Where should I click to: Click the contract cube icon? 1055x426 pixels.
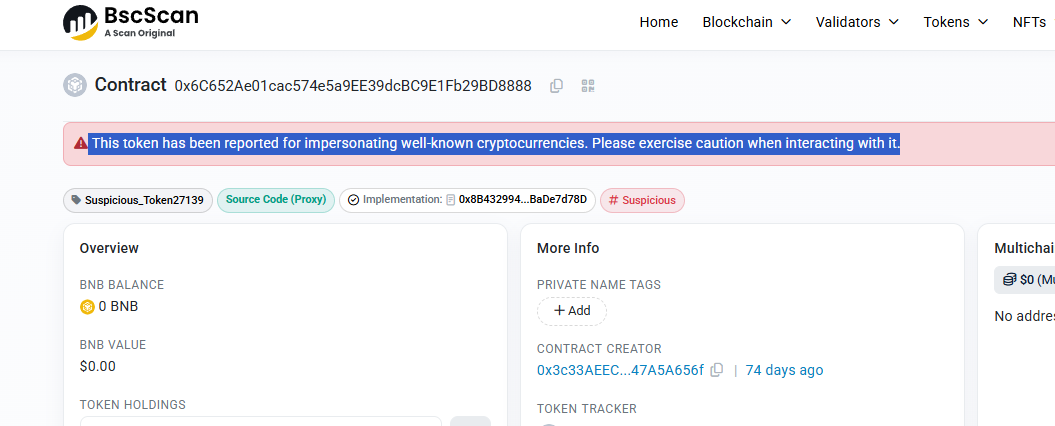point(75,85)
